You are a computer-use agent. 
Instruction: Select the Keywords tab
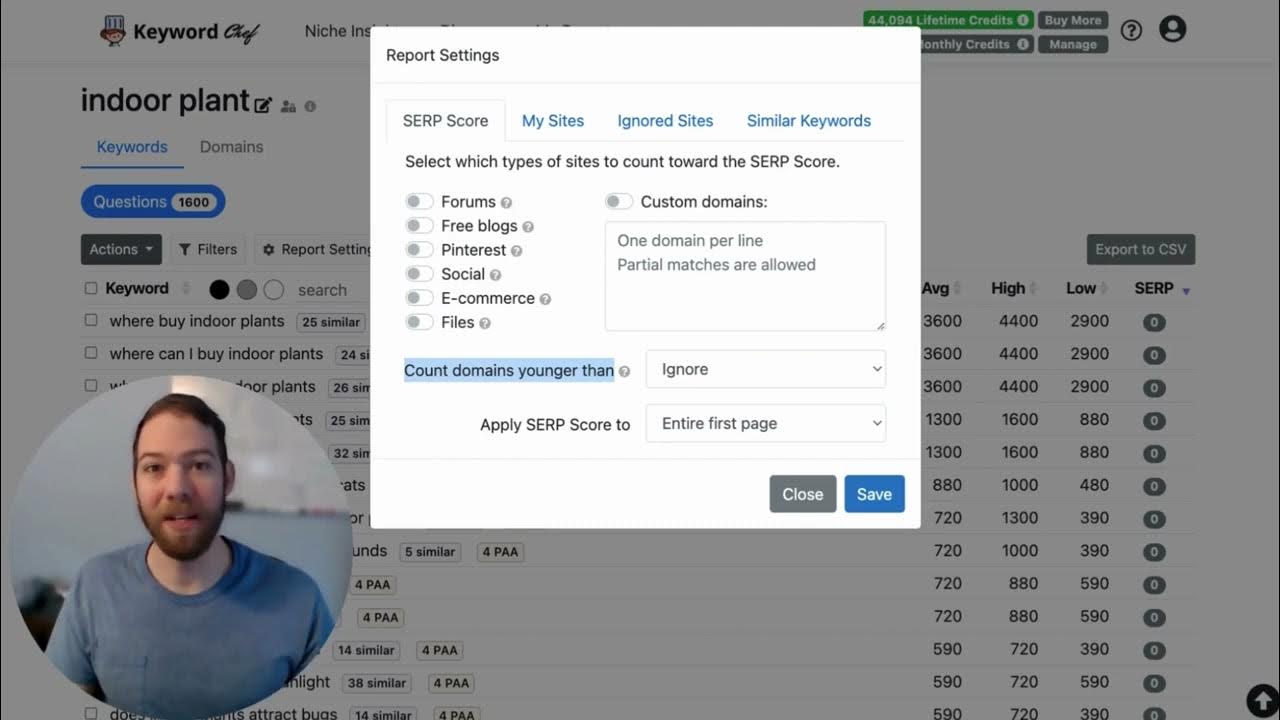132,147
